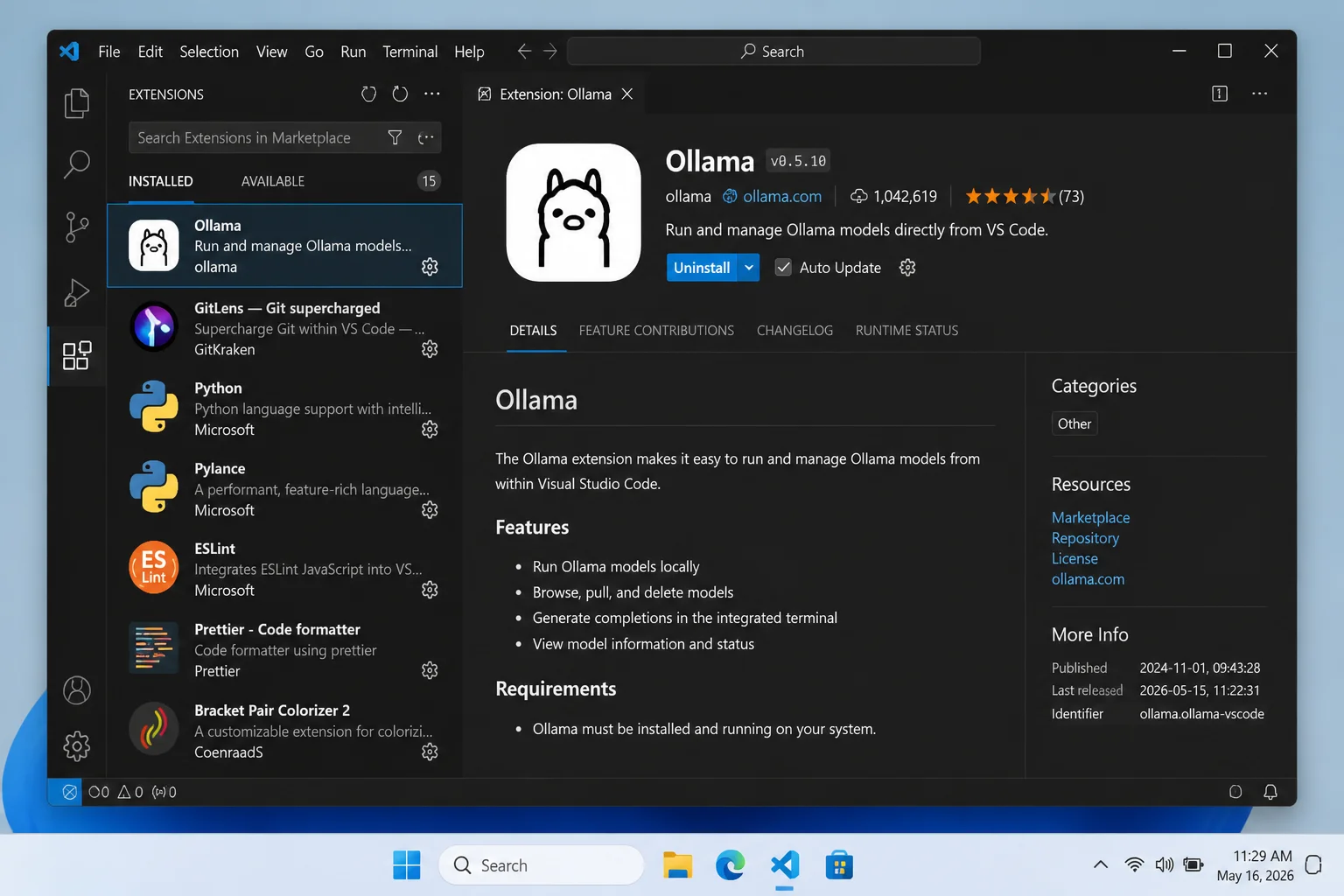
Task: Toggle the Auto Update checkbox
Action: coord(783,268)
